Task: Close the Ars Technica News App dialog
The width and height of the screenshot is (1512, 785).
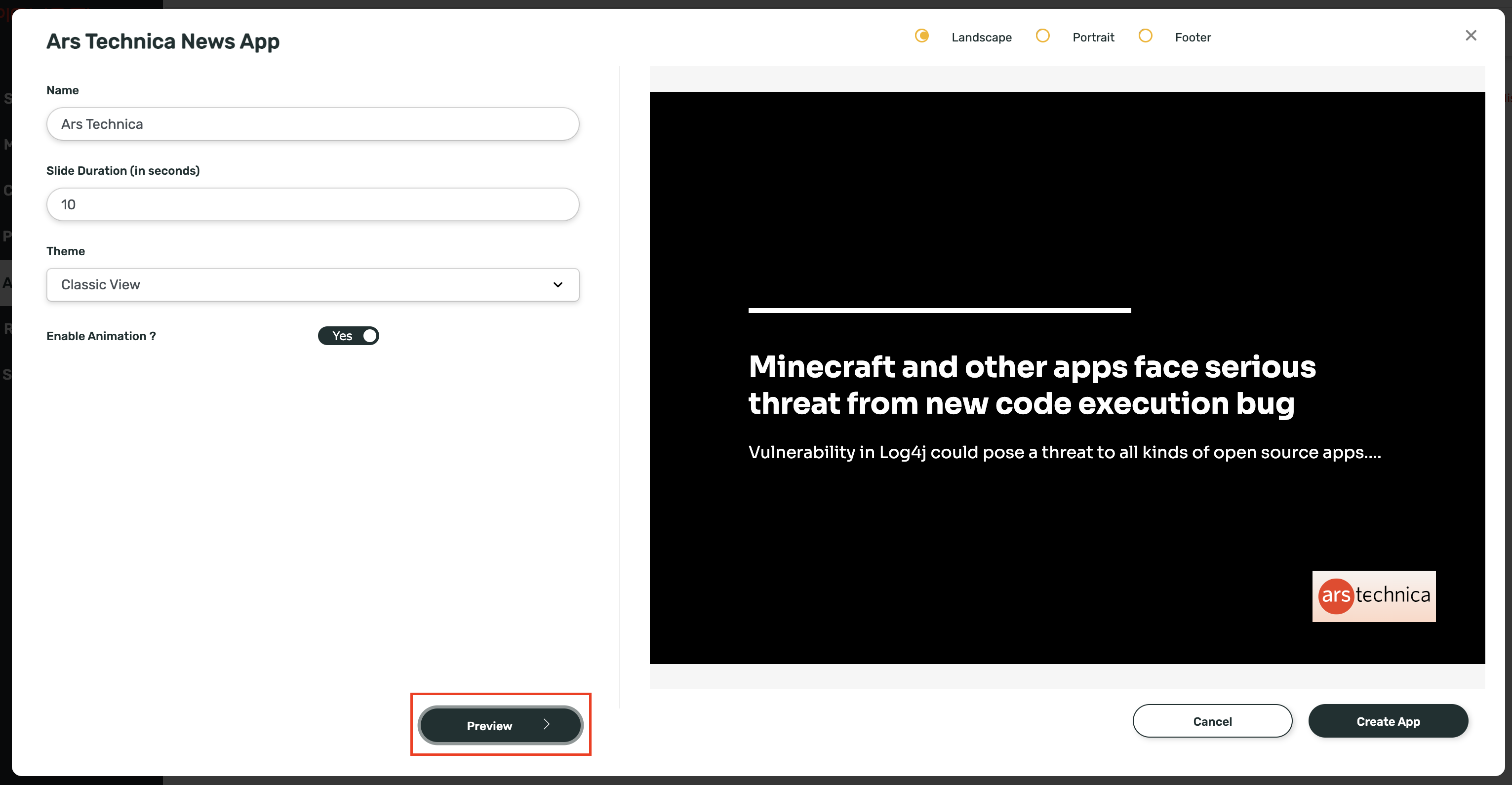Action: coord(1471,36)
